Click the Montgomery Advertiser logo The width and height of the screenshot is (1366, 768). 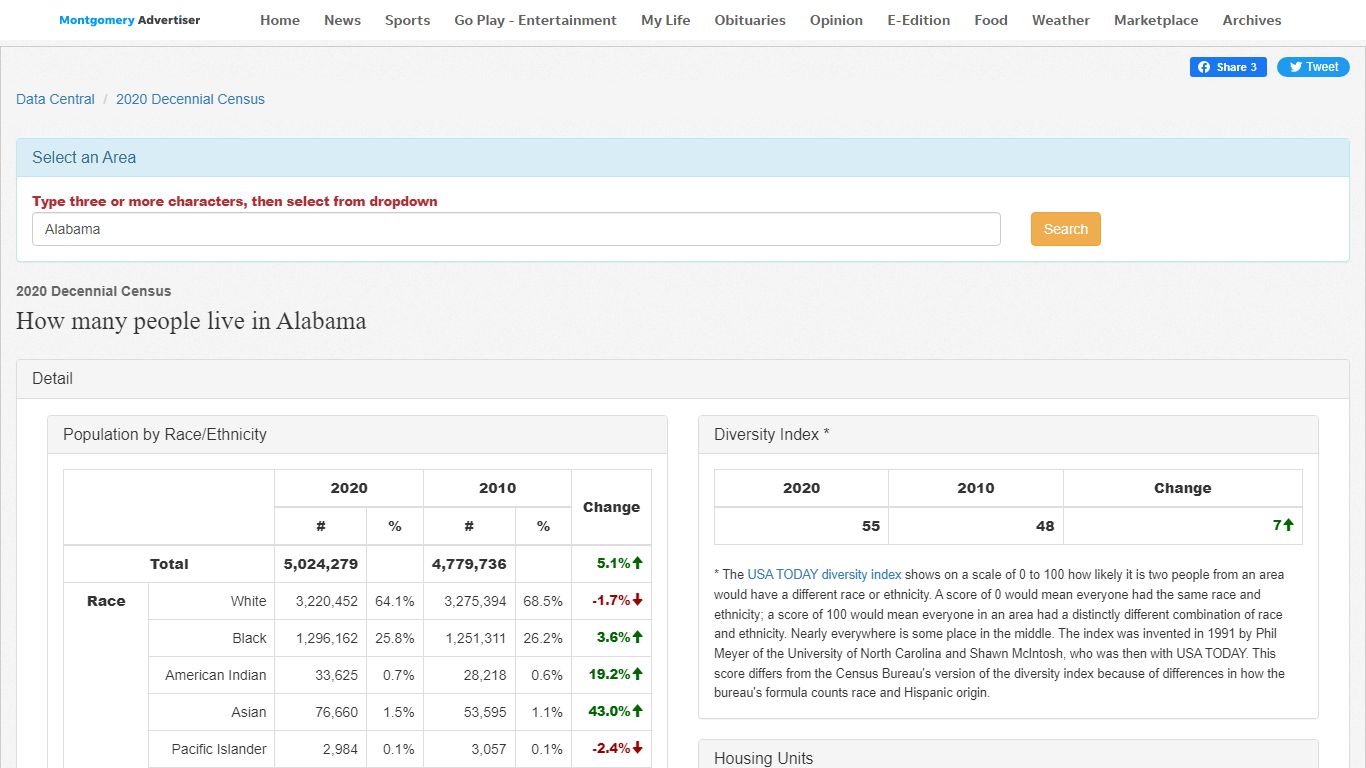tap(130, 20)
